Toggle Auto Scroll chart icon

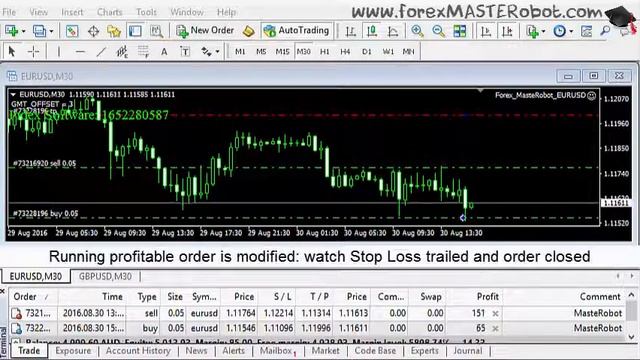(486, 31)
